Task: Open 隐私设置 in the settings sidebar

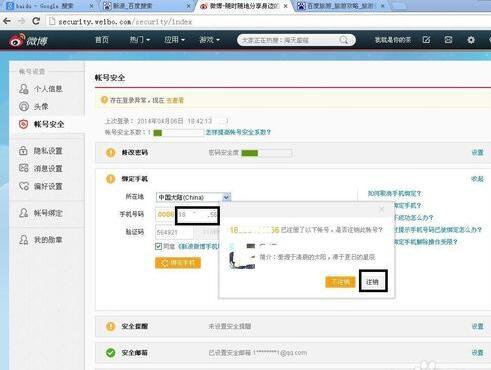Action: [48, 151]
